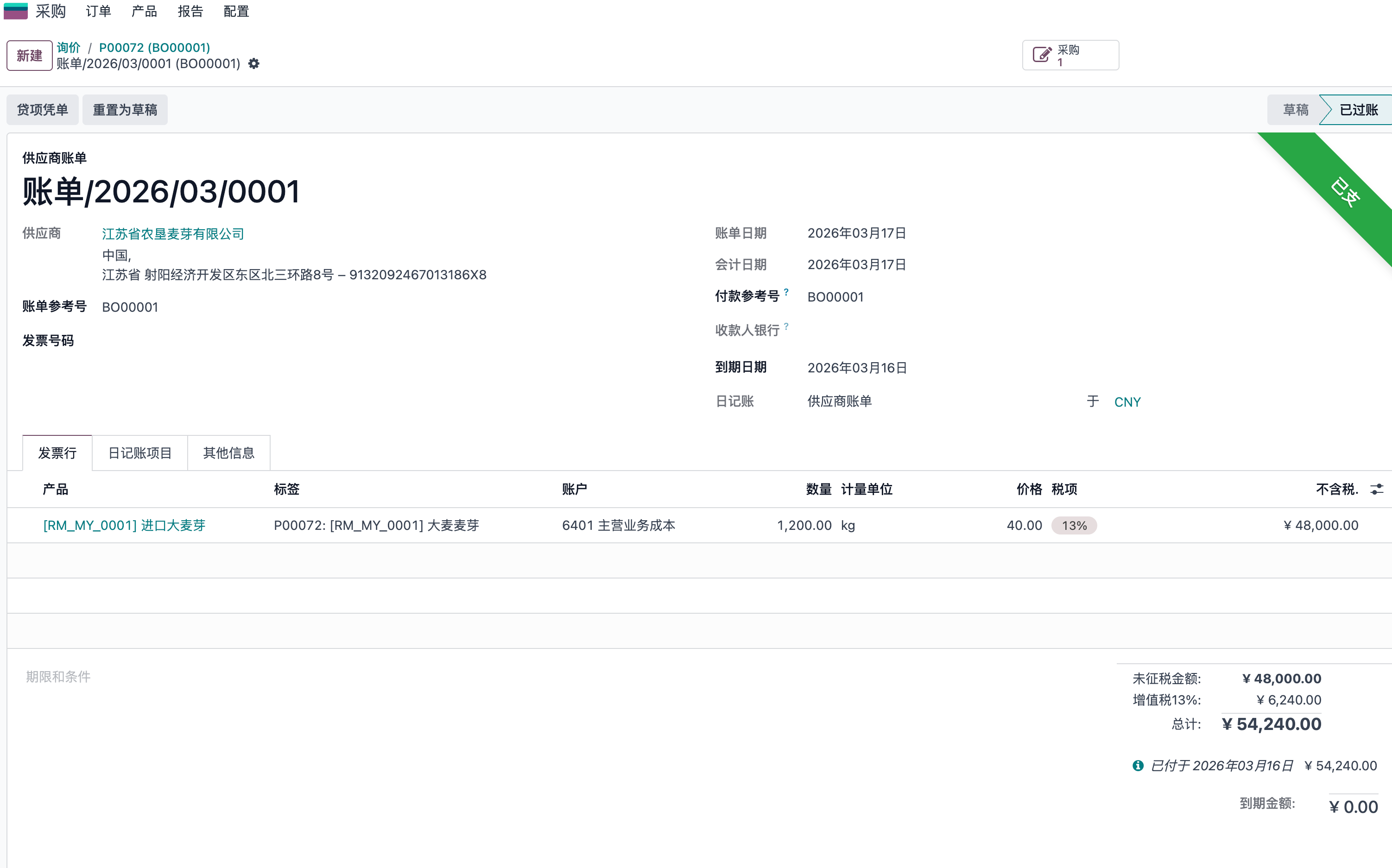Click price cell 40.00
The width and height of the screenshot is (1392, 868).
coord(1024,525)
